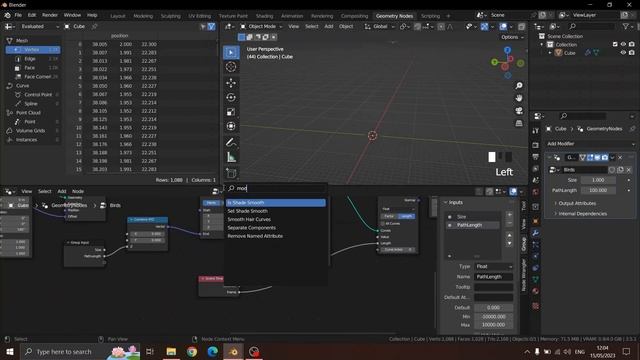The height and width of the screenshot is (360, 640).
Task: Toggle modifier render display
Action: pyautogui.click(x=604, y=158)
